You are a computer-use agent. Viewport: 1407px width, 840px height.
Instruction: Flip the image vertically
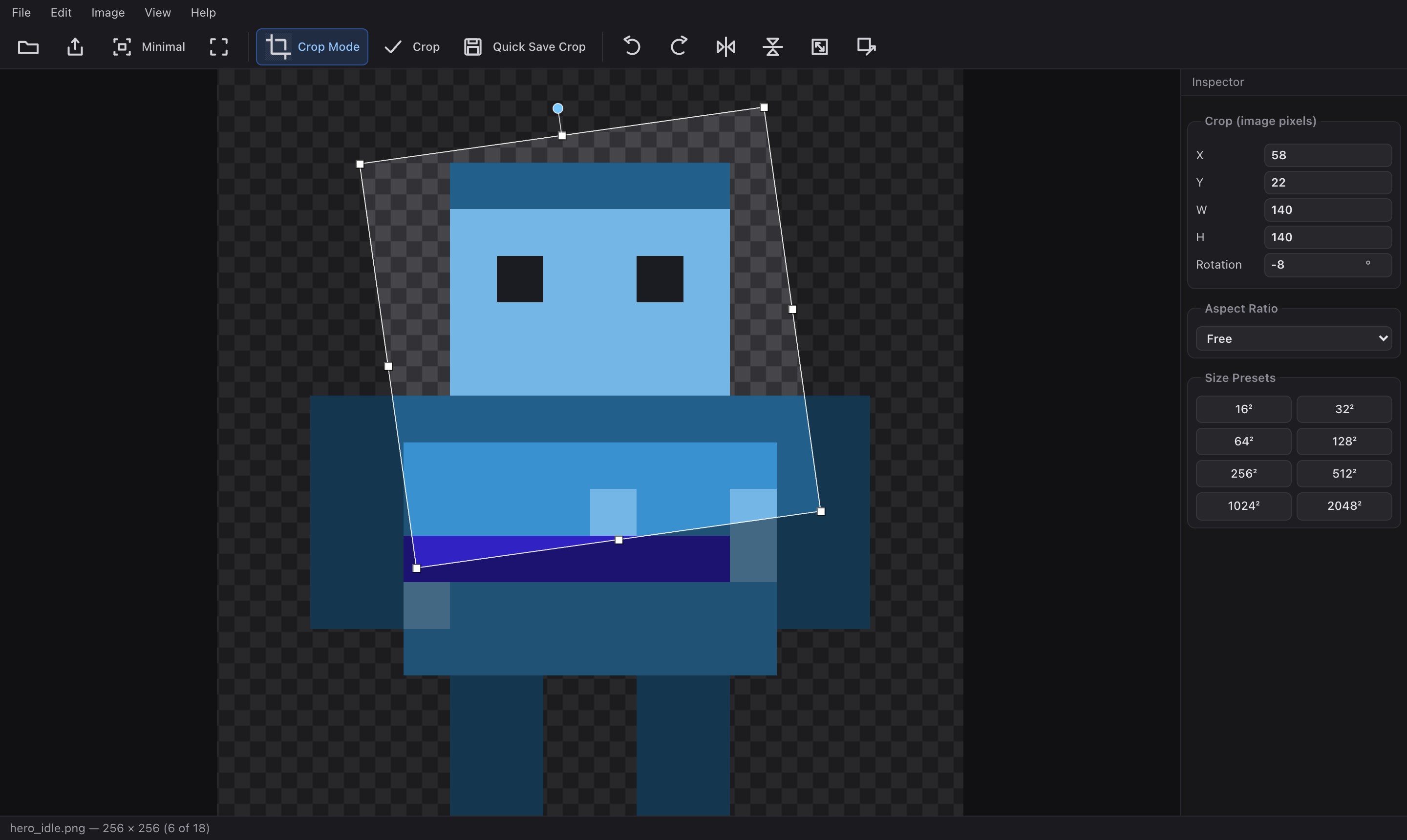coord(772,47)
